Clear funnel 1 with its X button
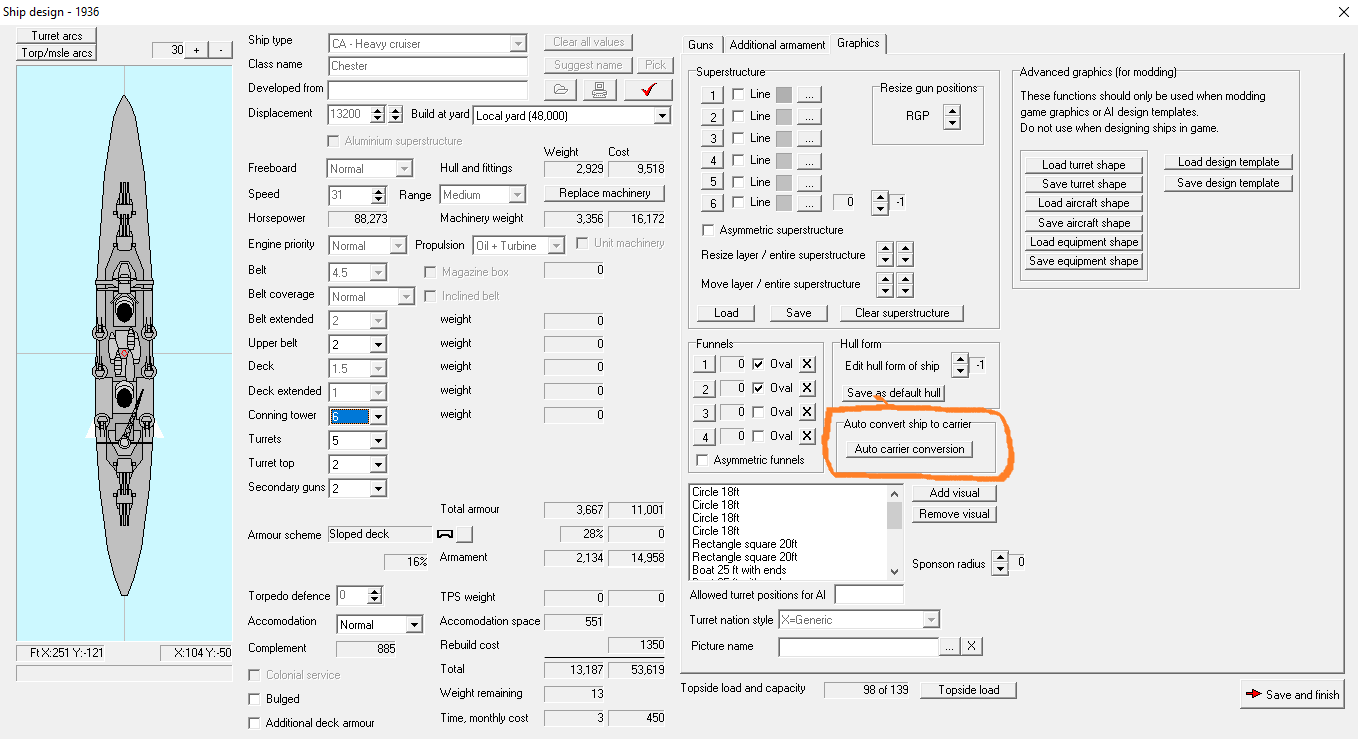 [807, 364]
